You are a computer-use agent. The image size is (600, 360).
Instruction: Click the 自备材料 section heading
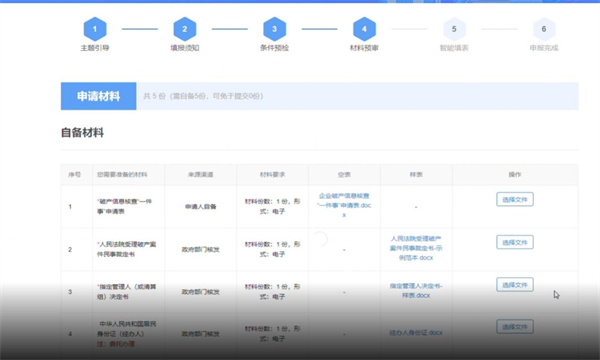coord(82,133)
